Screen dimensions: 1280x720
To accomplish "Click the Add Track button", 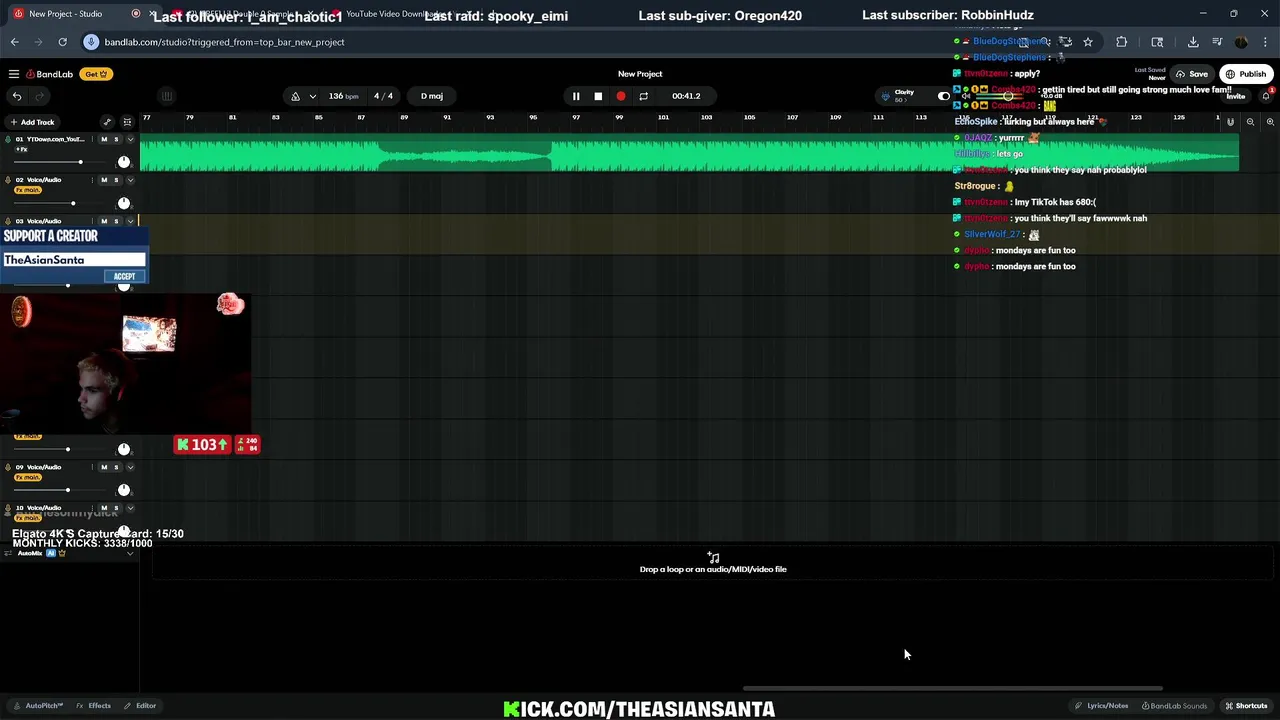I will click(x=32, y=122).
